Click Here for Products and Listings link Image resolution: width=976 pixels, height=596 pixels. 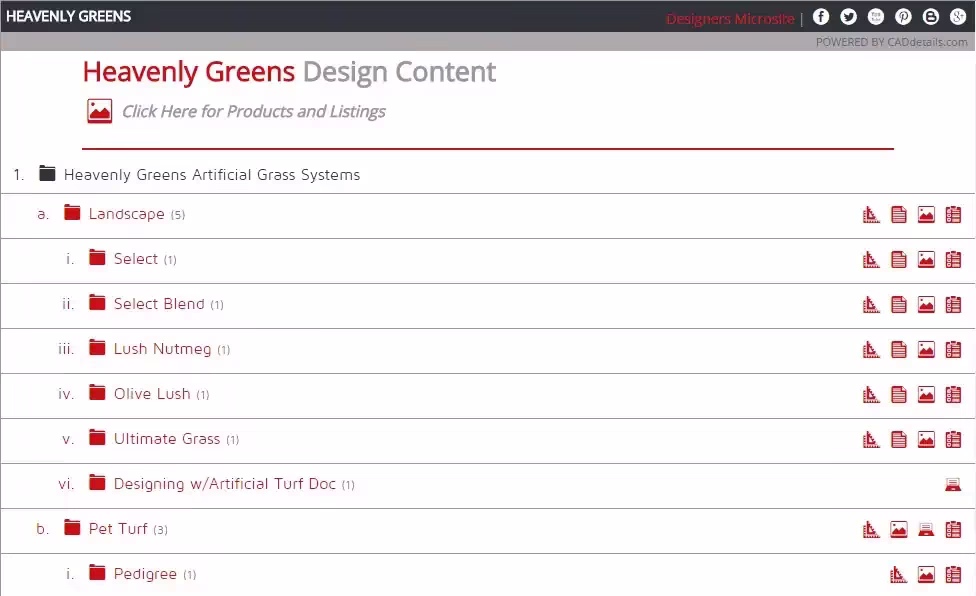coord(253,111)
